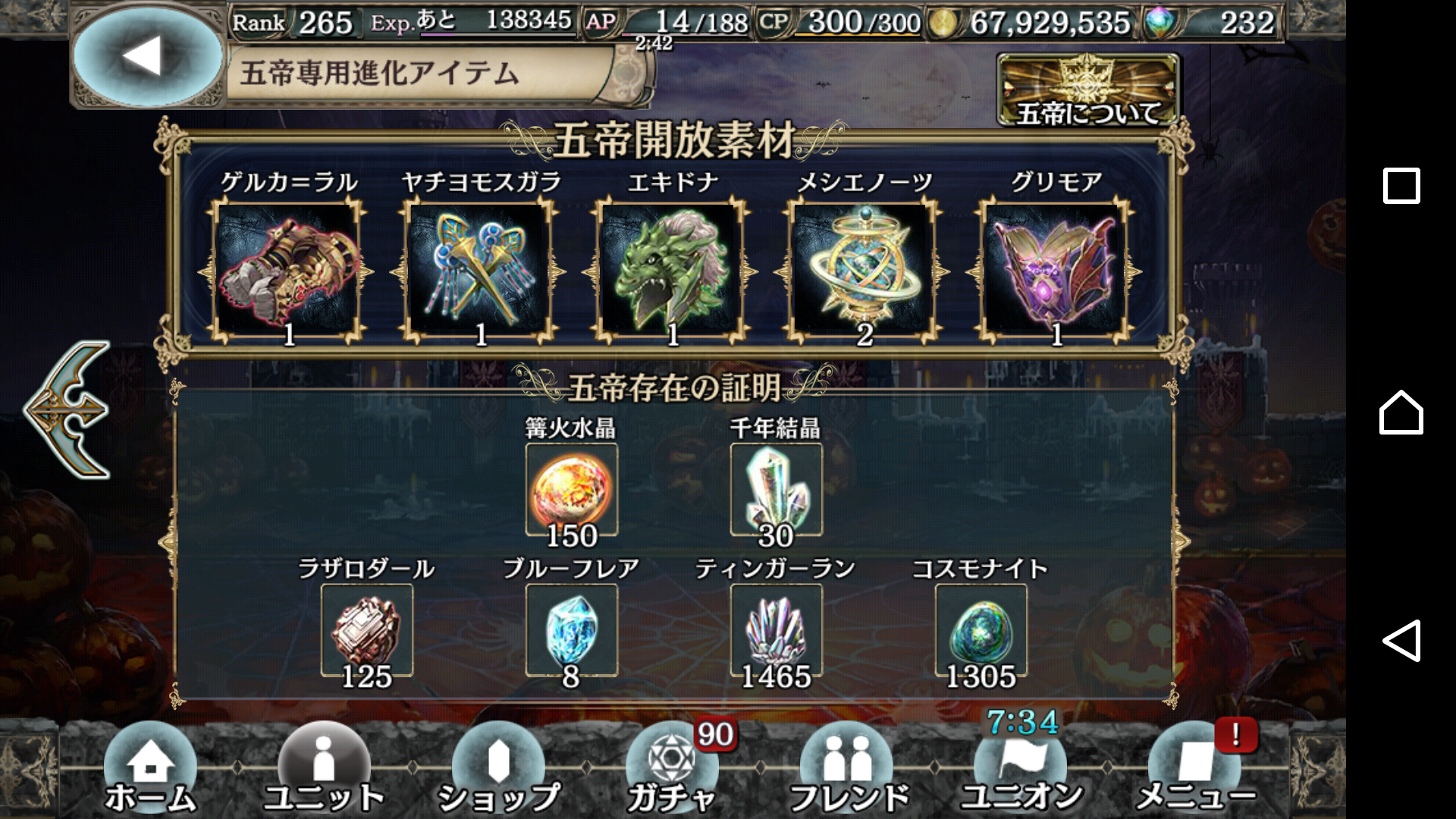The image size is (1456, 819).
Task: Select the ゲルカ=ラル gauntlet item
Action: pos(287,268)
